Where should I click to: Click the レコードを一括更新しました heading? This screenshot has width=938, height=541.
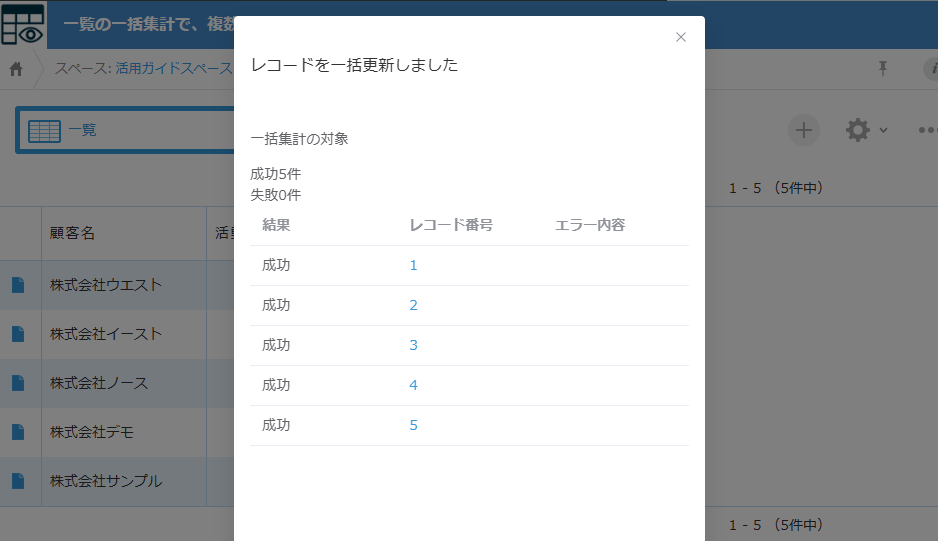coord(354,65)
